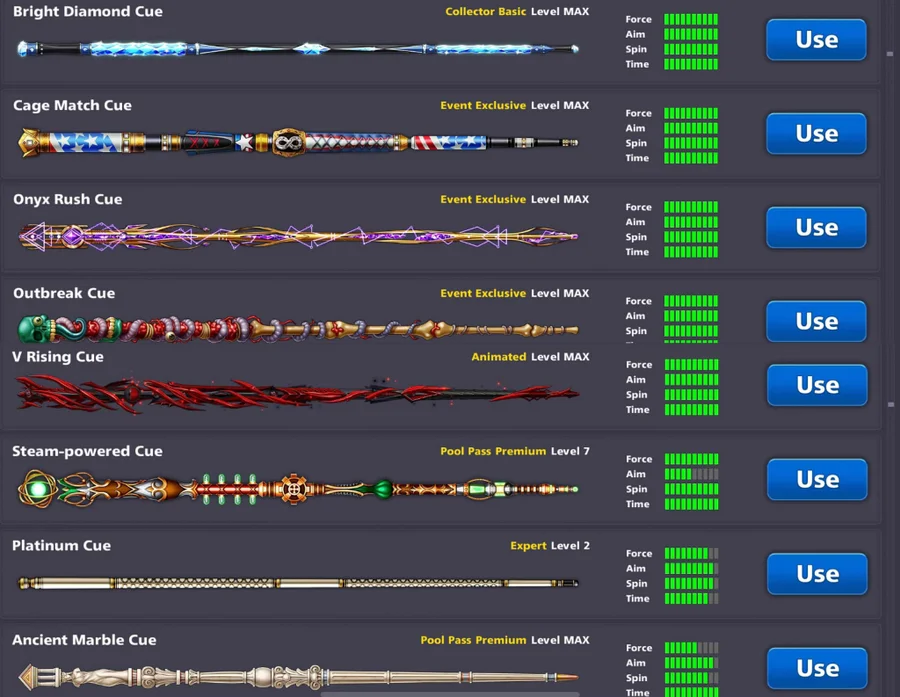
Task: Select the Onyx Rush Cue image
Action: 298,236
